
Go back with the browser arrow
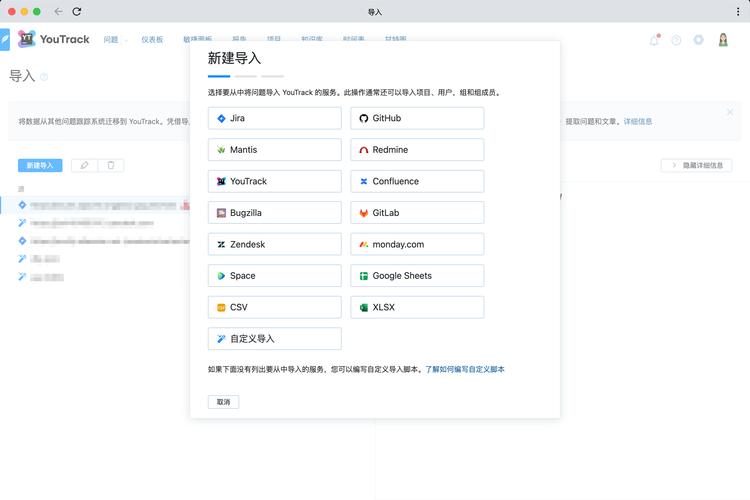(58, 11)
